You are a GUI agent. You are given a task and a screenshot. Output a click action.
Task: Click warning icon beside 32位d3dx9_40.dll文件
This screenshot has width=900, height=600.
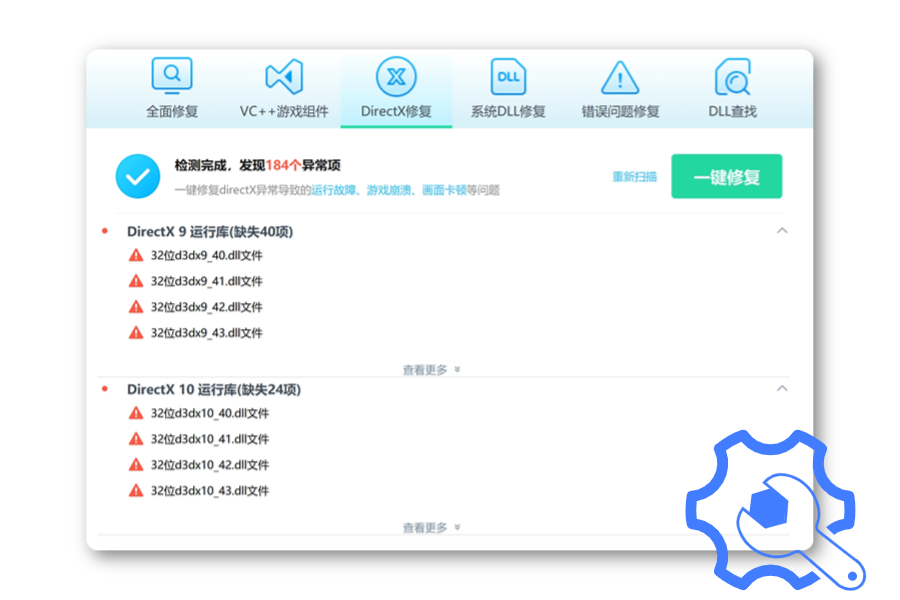click(x=136, y=255)
